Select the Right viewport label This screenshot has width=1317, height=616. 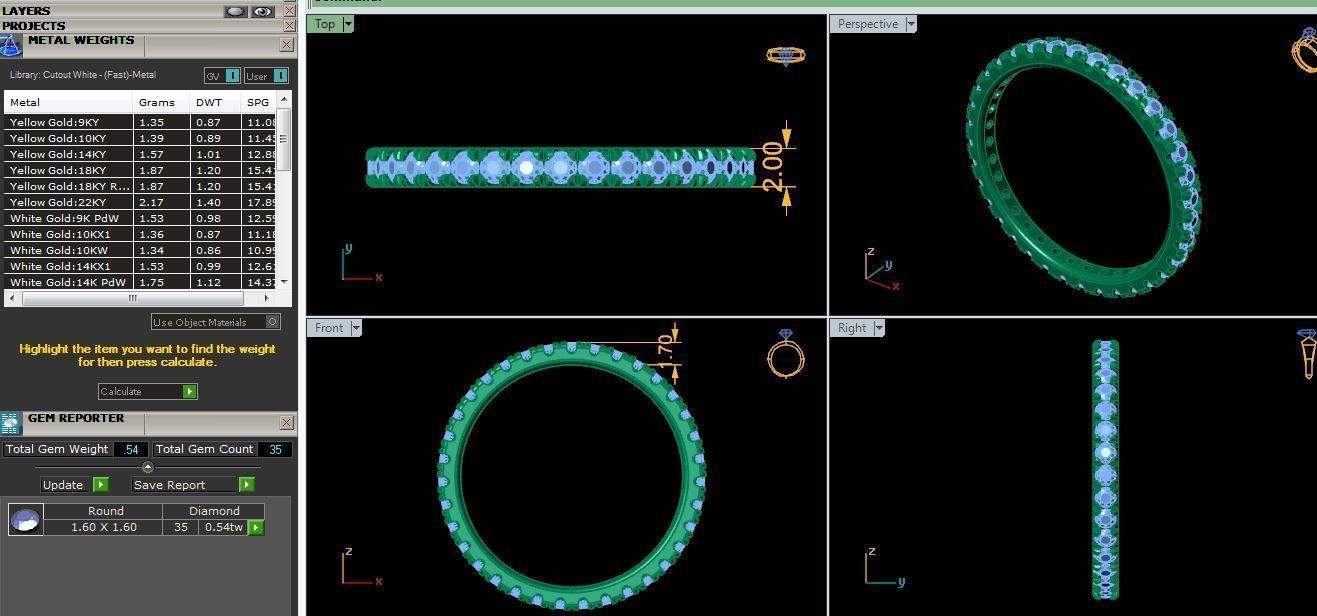tap(852, 328)
